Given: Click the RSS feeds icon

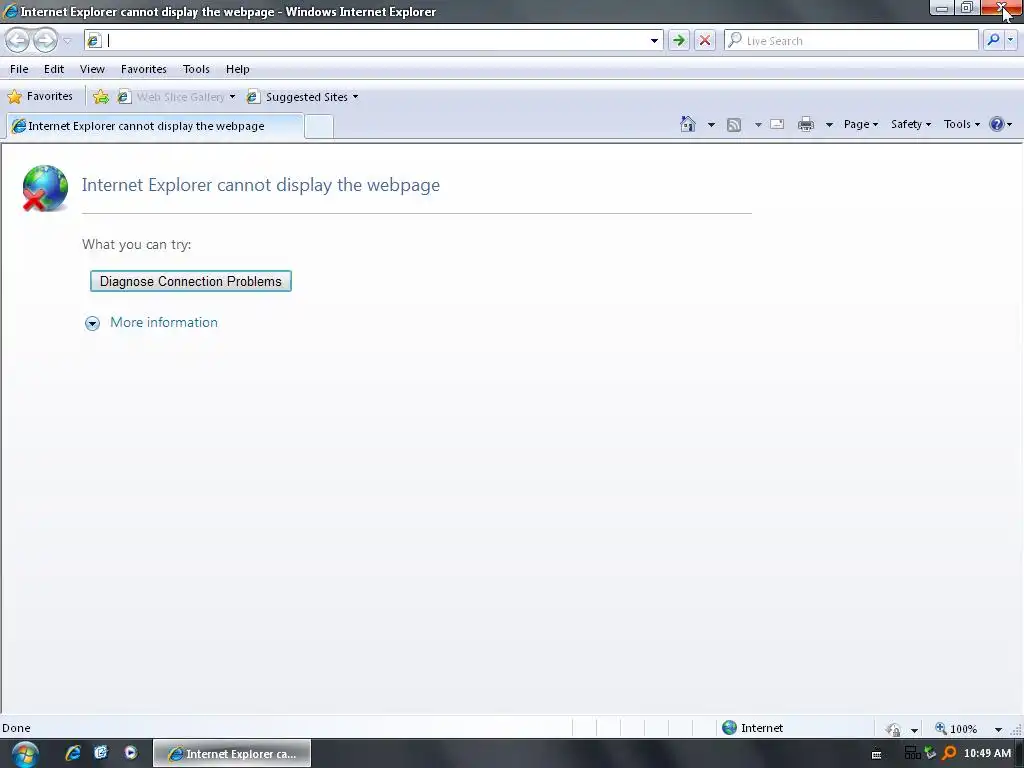Looking at the screenshot, I should pyautogui.click(x=734, y=125).
